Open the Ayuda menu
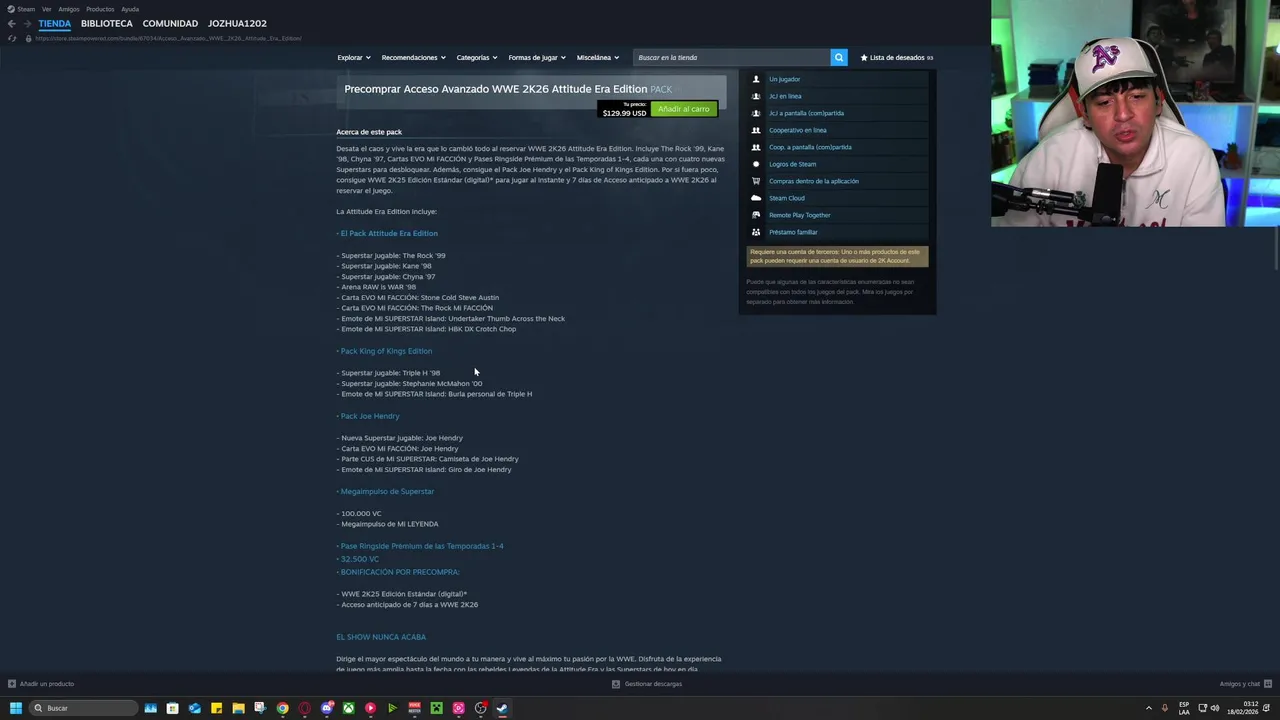The image size is (1280, 720). (x=130, y=9)
